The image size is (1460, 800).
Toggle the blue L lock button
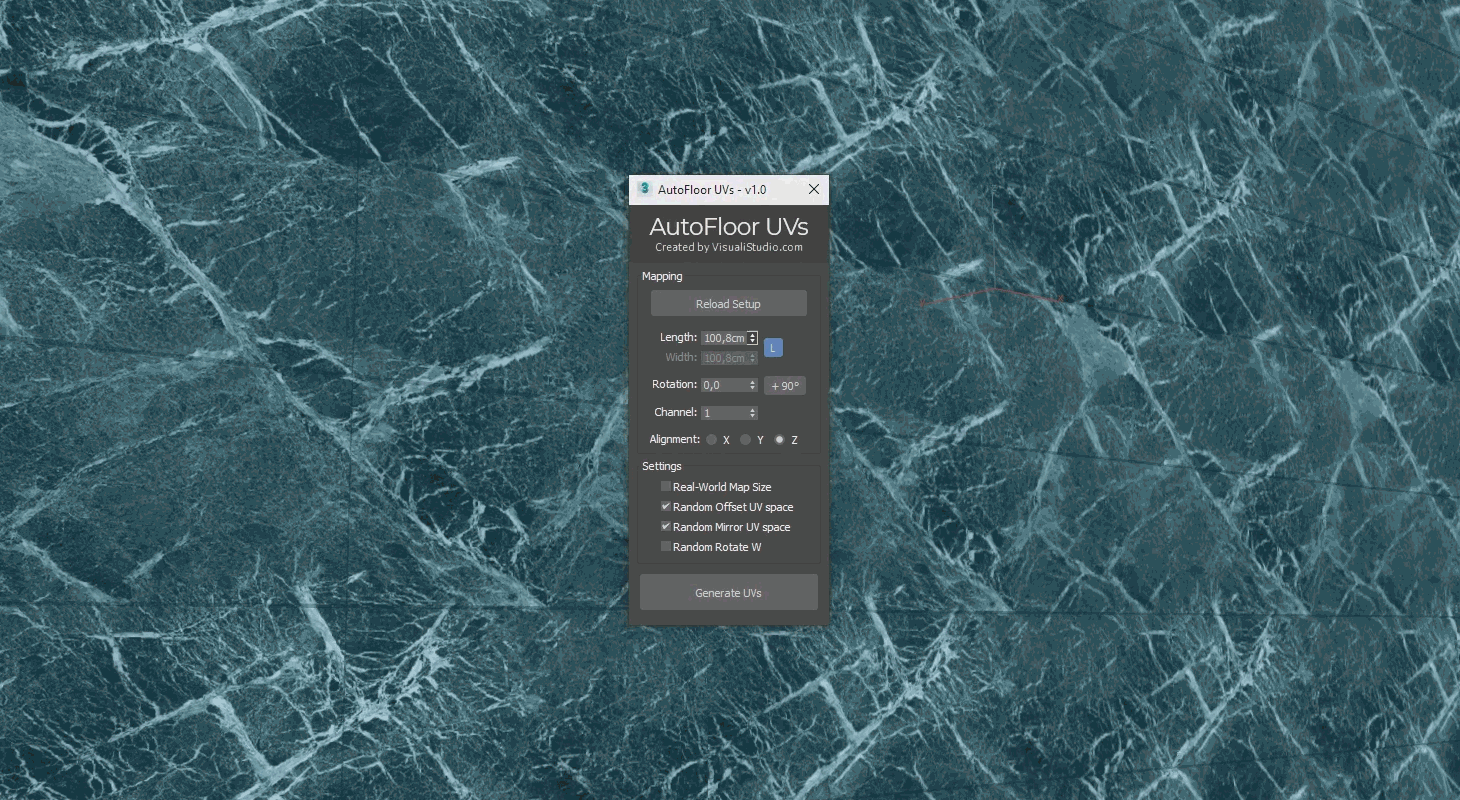click(x=773, y=348)
